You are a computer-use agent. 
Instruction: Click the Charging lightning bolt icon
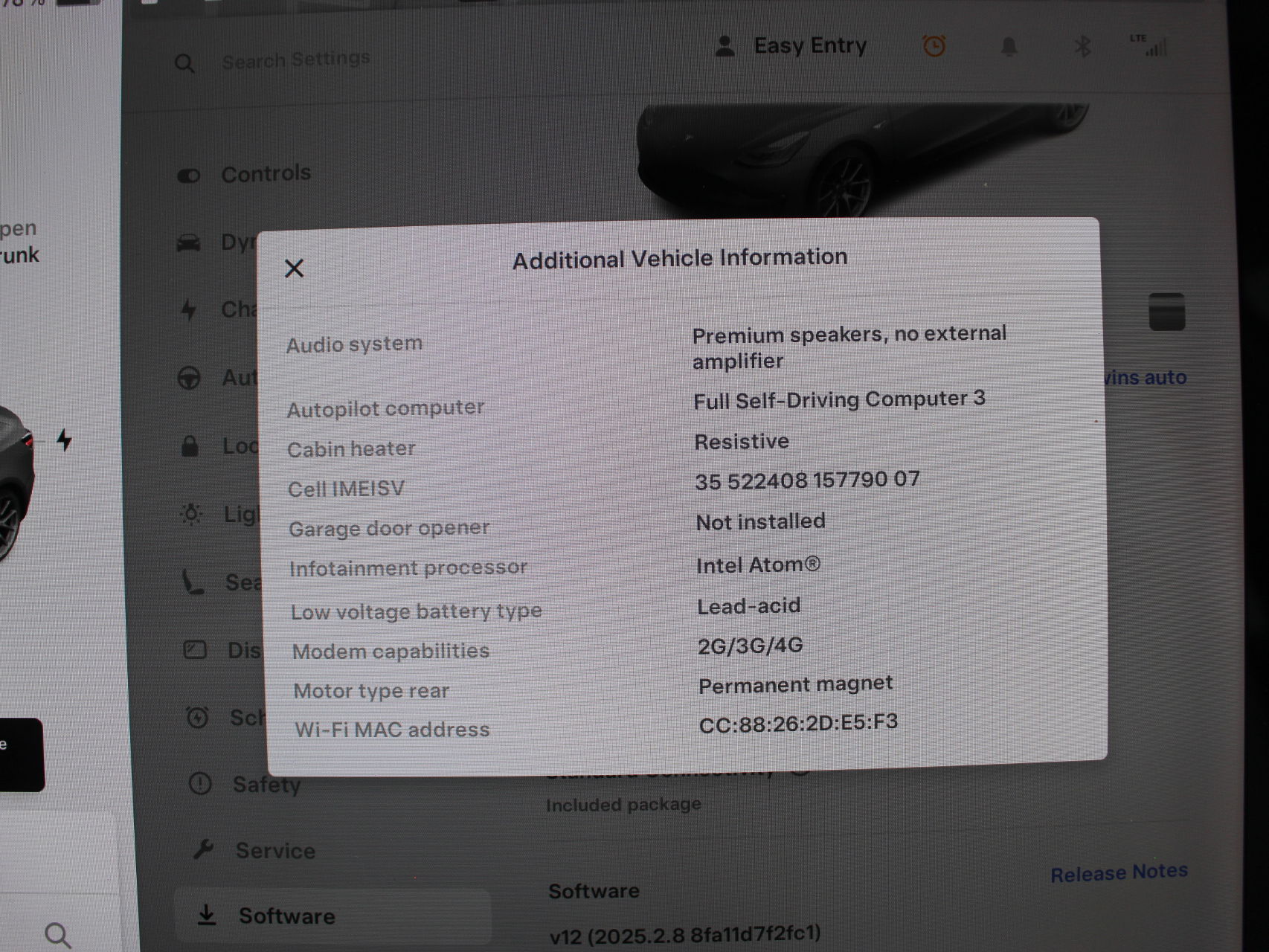(189, 309)
